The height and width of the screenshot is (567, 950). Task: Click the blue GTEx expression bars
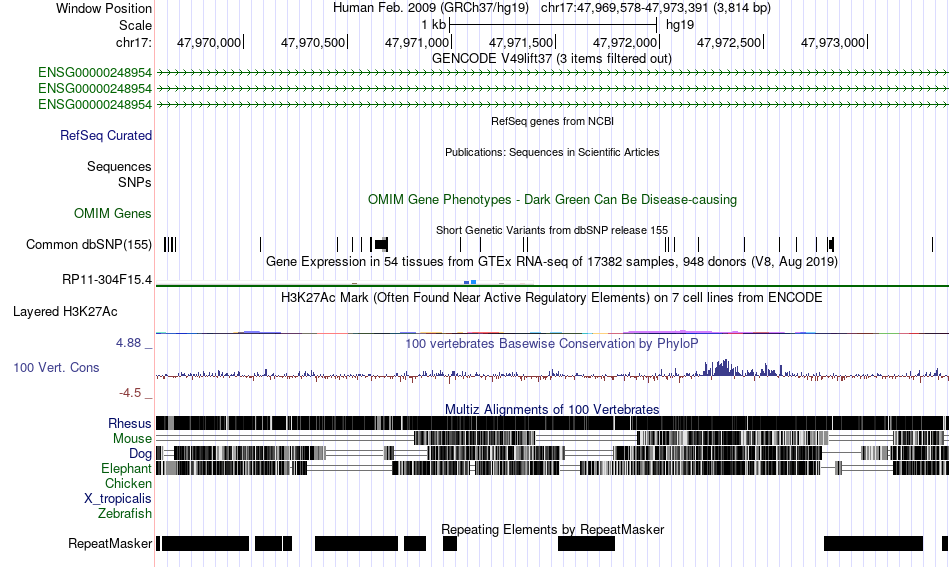470,282
